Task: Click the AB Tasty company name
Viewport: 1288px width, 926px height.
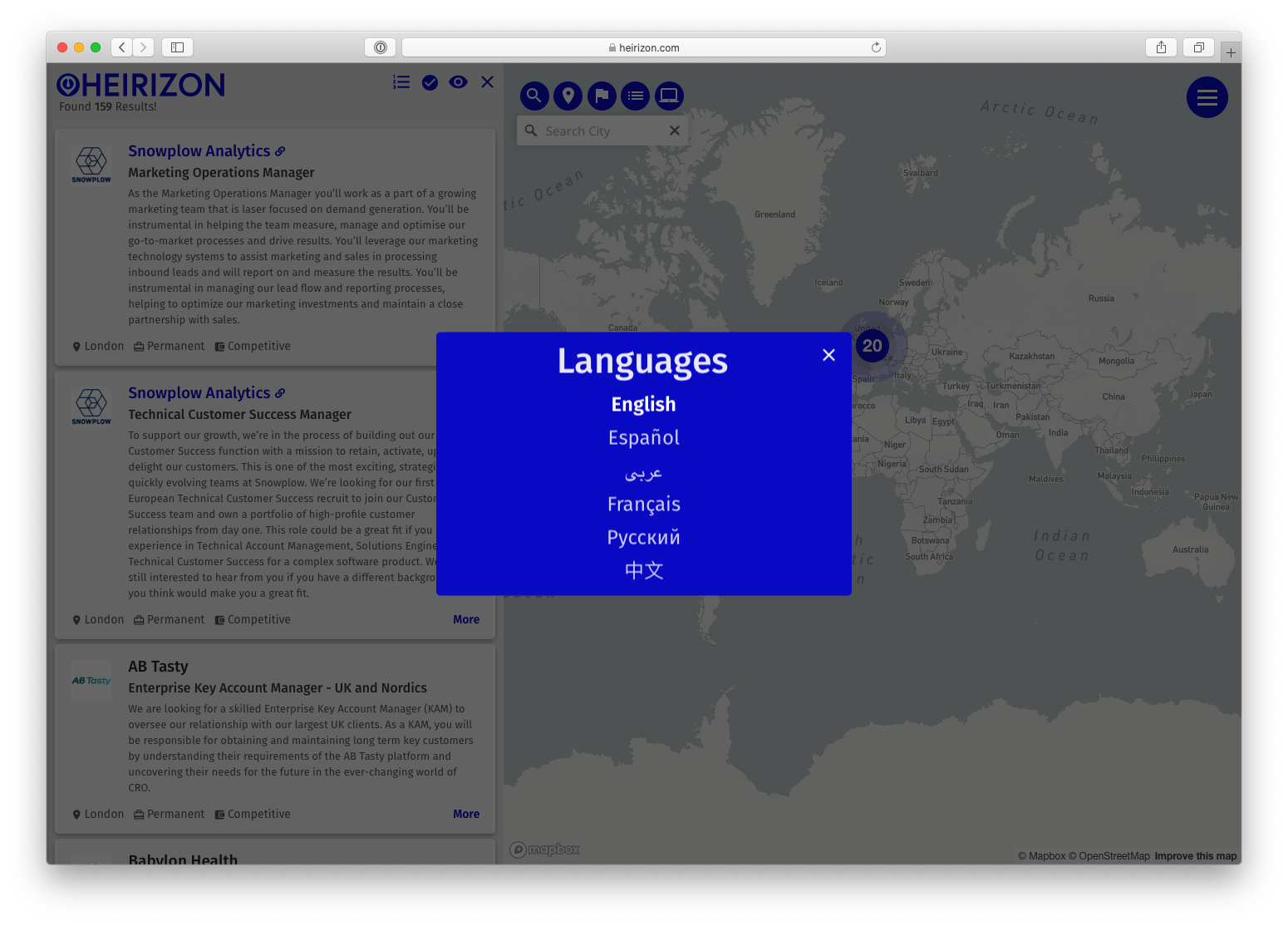Action: pos(158,667)
